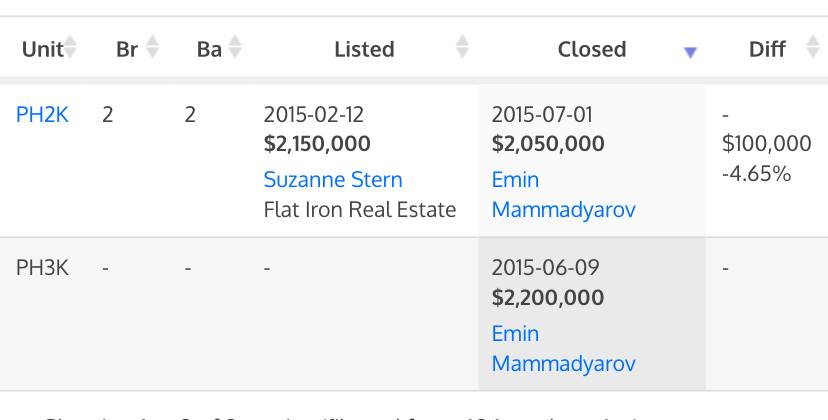Click the sort arrows beside Listed header
828x420 pixels.
pyautogui.click(x=462, y=47)
